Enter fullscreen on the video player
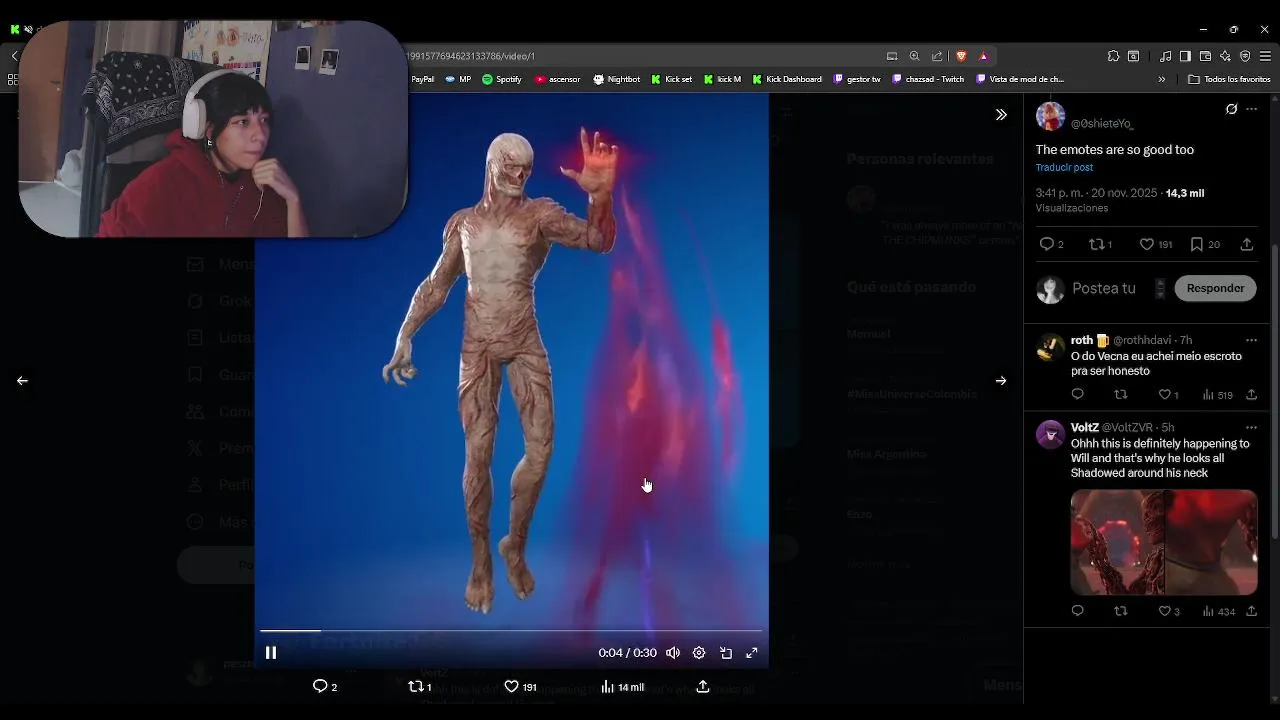 [752, 653]
